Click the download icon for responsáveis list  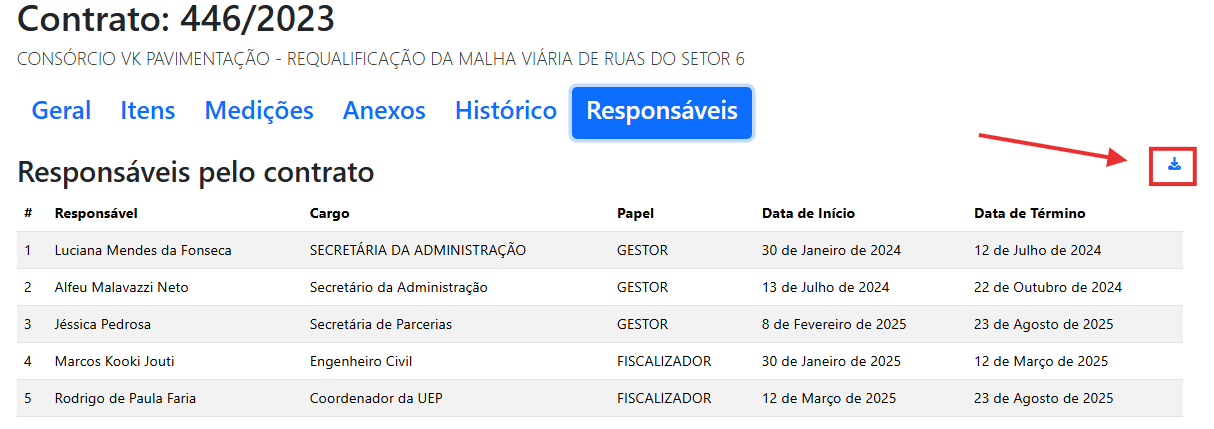(1174, 165)
